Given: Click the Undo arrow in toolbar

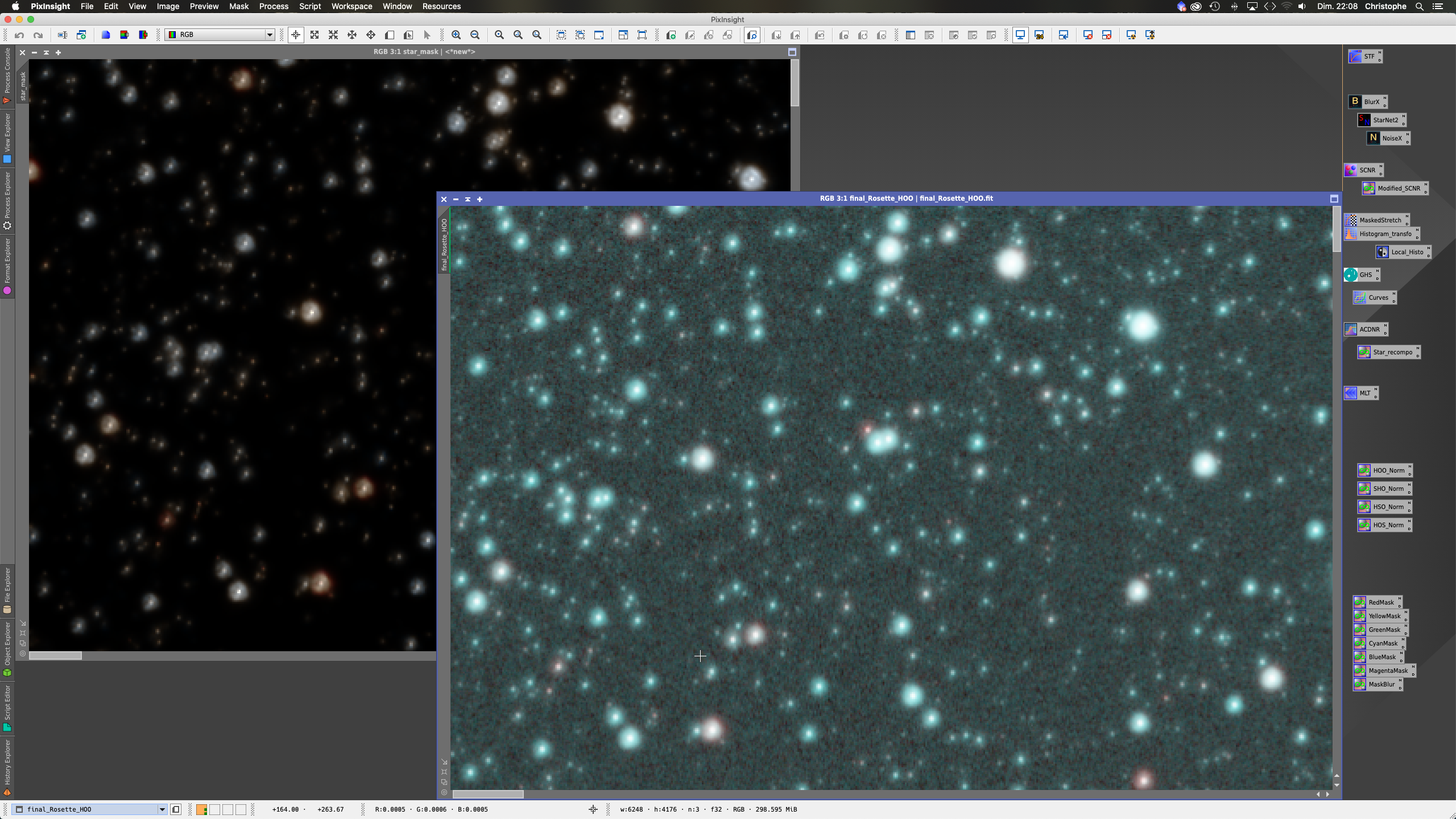Looking at the screenshot, I should pos(19,35).
